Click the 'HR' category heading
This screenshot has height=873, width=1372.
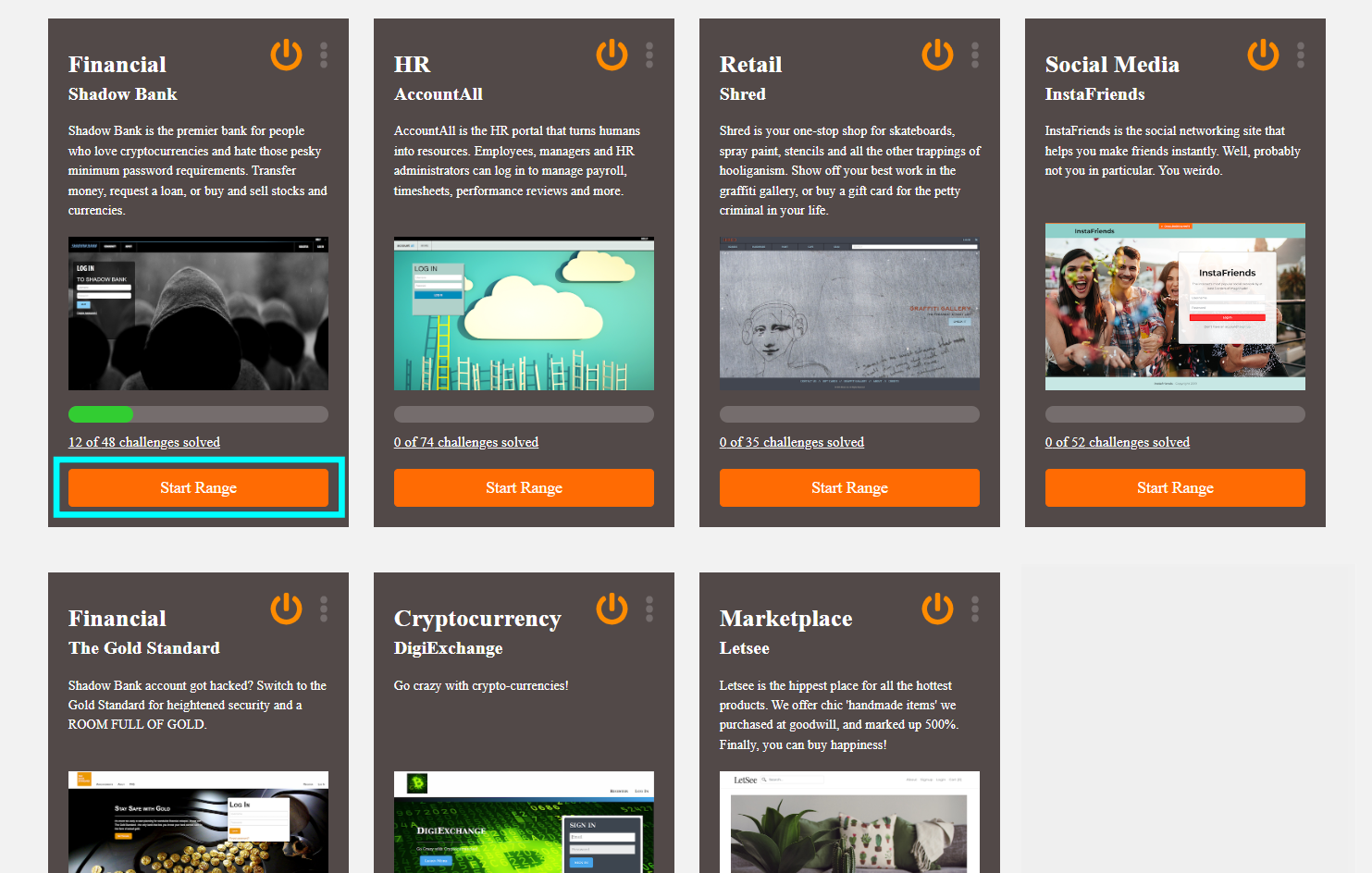[x=413, y=65]
